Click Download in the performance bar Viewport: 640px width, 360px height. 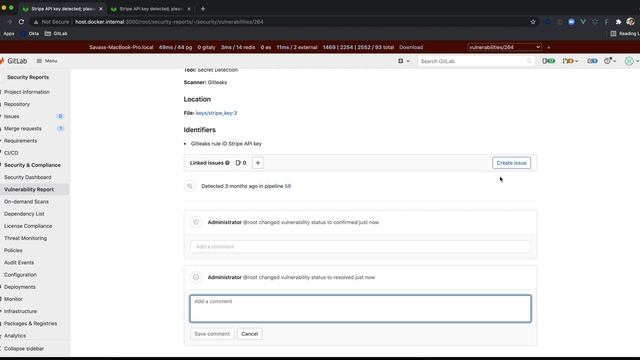pos(411,47)
